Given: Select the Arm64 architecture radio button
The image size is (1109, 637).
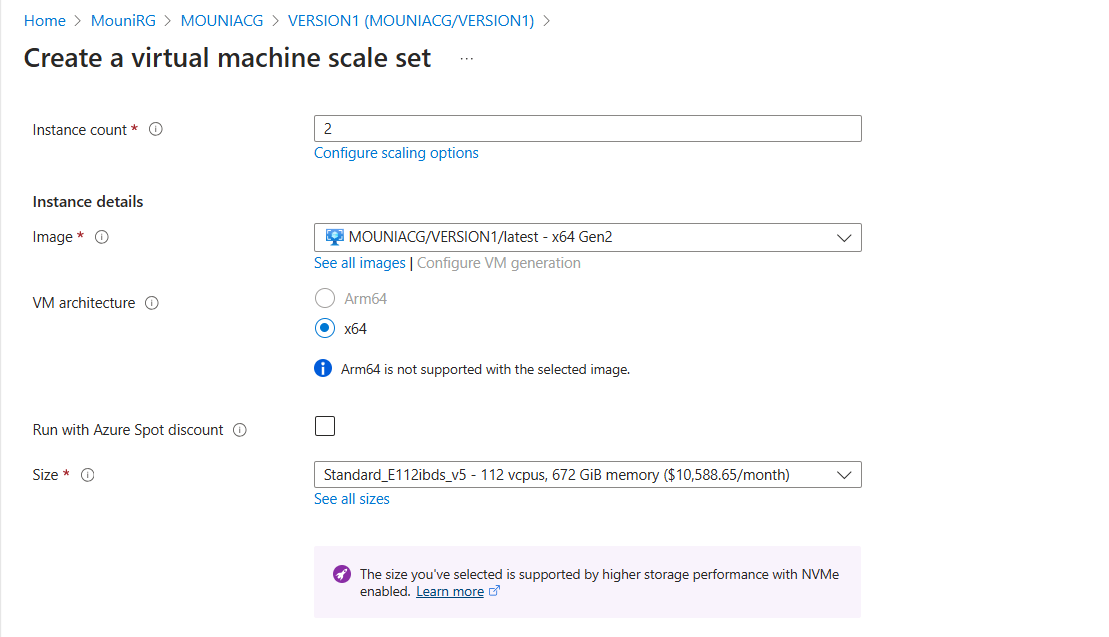Looking at the screenshot, I should tap(324, 298).
